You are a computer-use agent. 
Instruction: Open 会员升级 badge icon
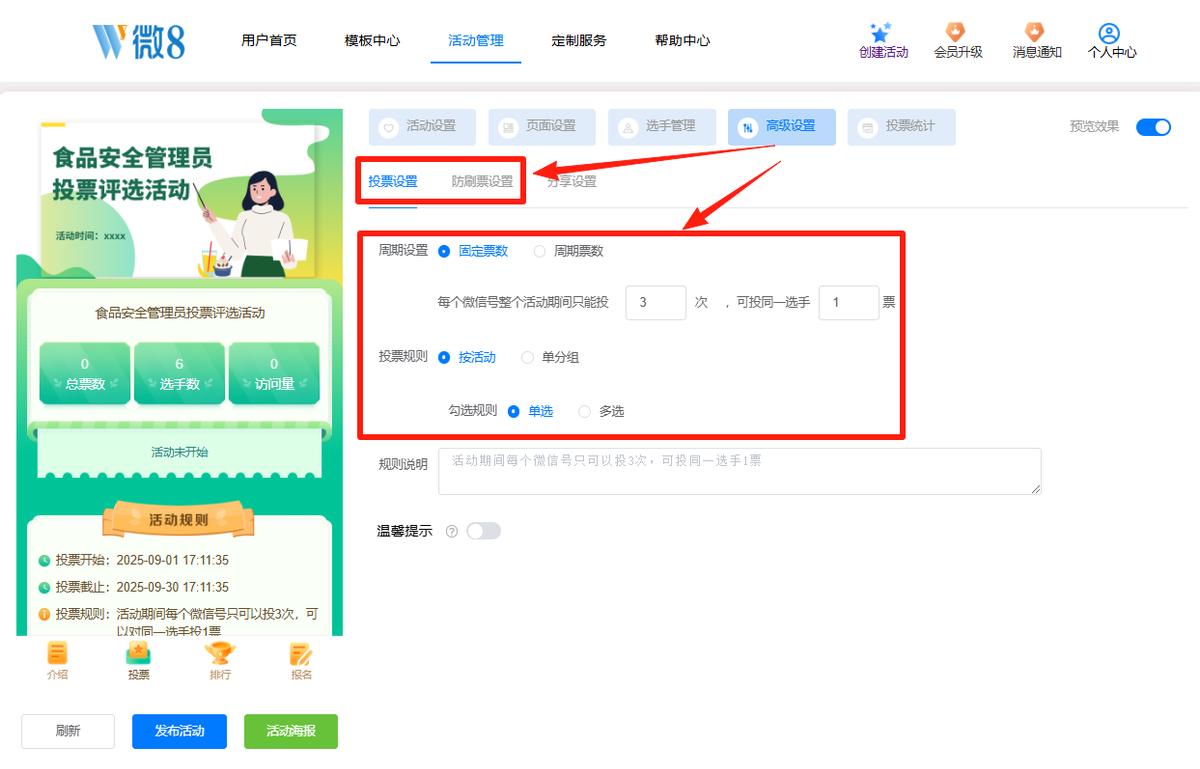coord(956,32)
